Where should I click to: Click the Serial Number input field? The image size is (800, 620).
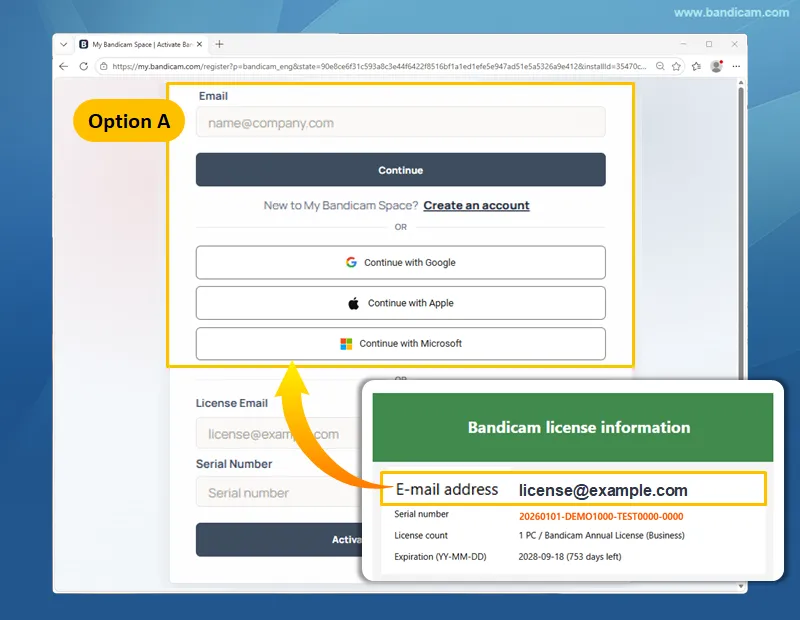pos(279,492)
